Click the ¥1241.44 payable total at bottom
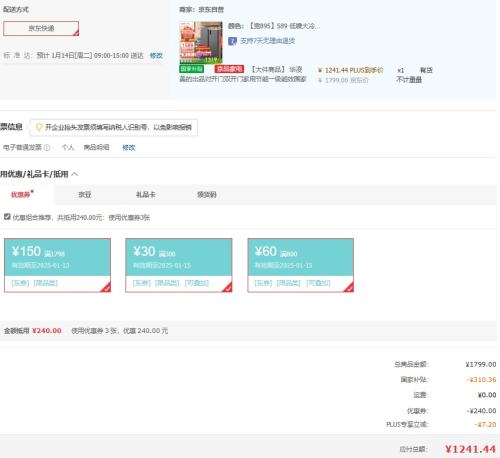The image size is (500, 458). click(x=470, y=449)
